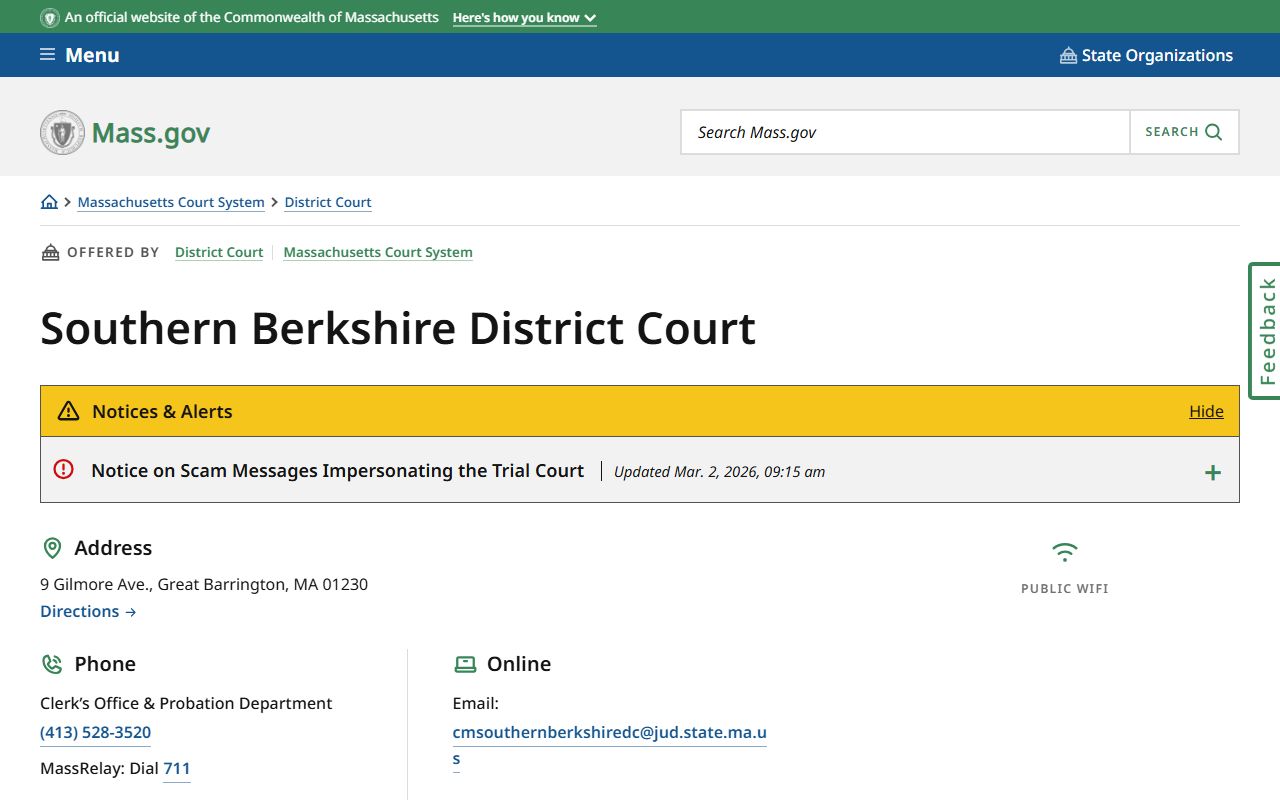The width and height of the screenshot is (1280, 800).
Task: Click 'Notice on Scam Messages Impersonating the Trial Court'
Action: pyautogui.click(x=338, y=470)
